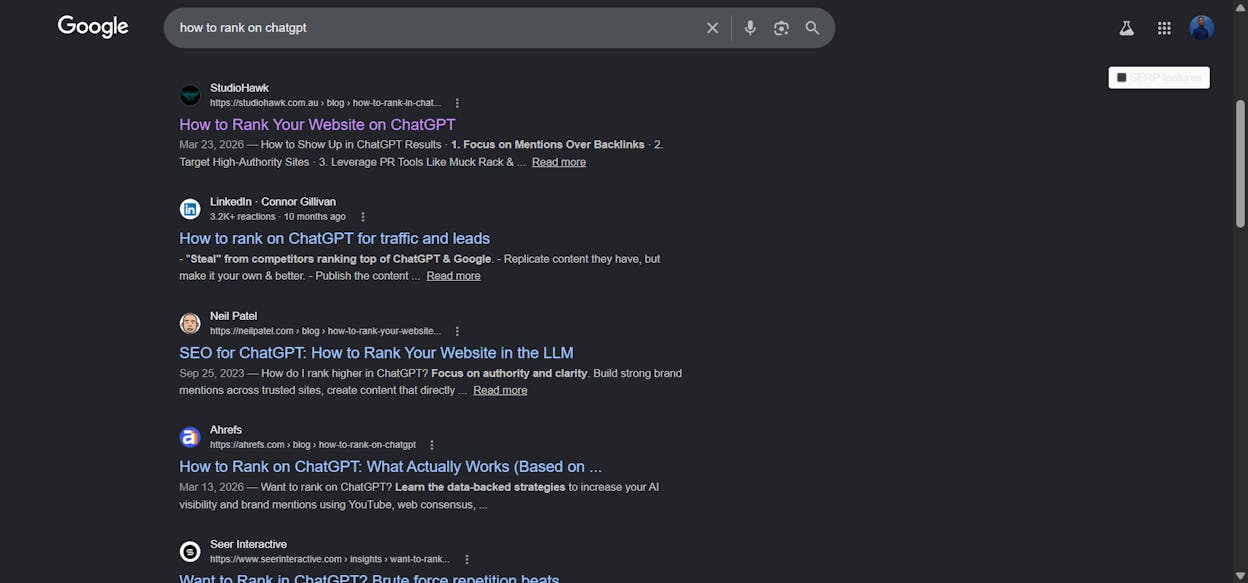Open Ahrefs 'What Actually Works' result
Image resolution: width=1248 pixels, height=583 pixels.
390,467
